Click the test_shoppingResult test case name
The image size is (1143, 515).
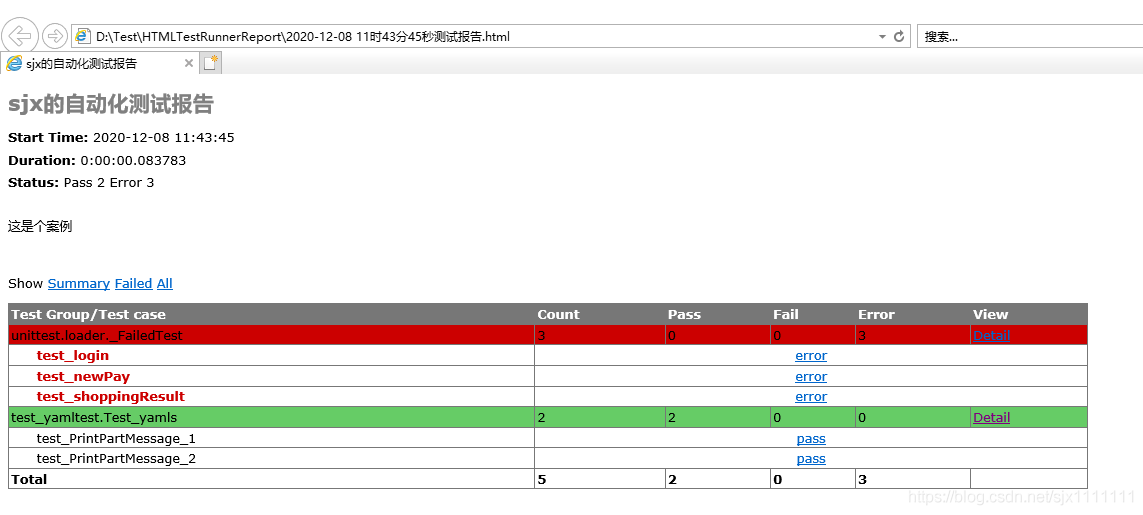(x=111, y=397)
